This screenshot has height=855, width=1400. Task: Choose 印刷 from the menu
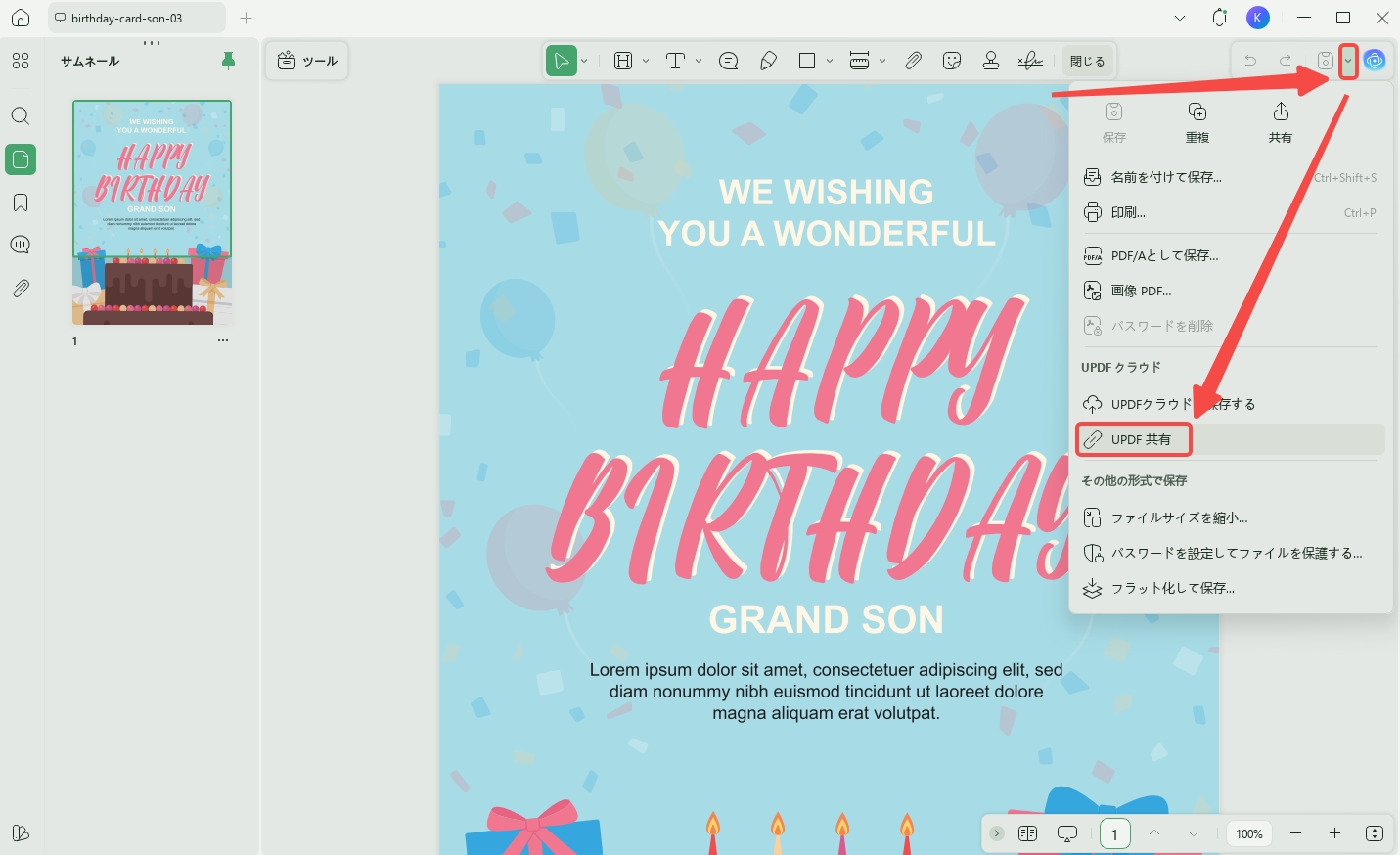1231,212
